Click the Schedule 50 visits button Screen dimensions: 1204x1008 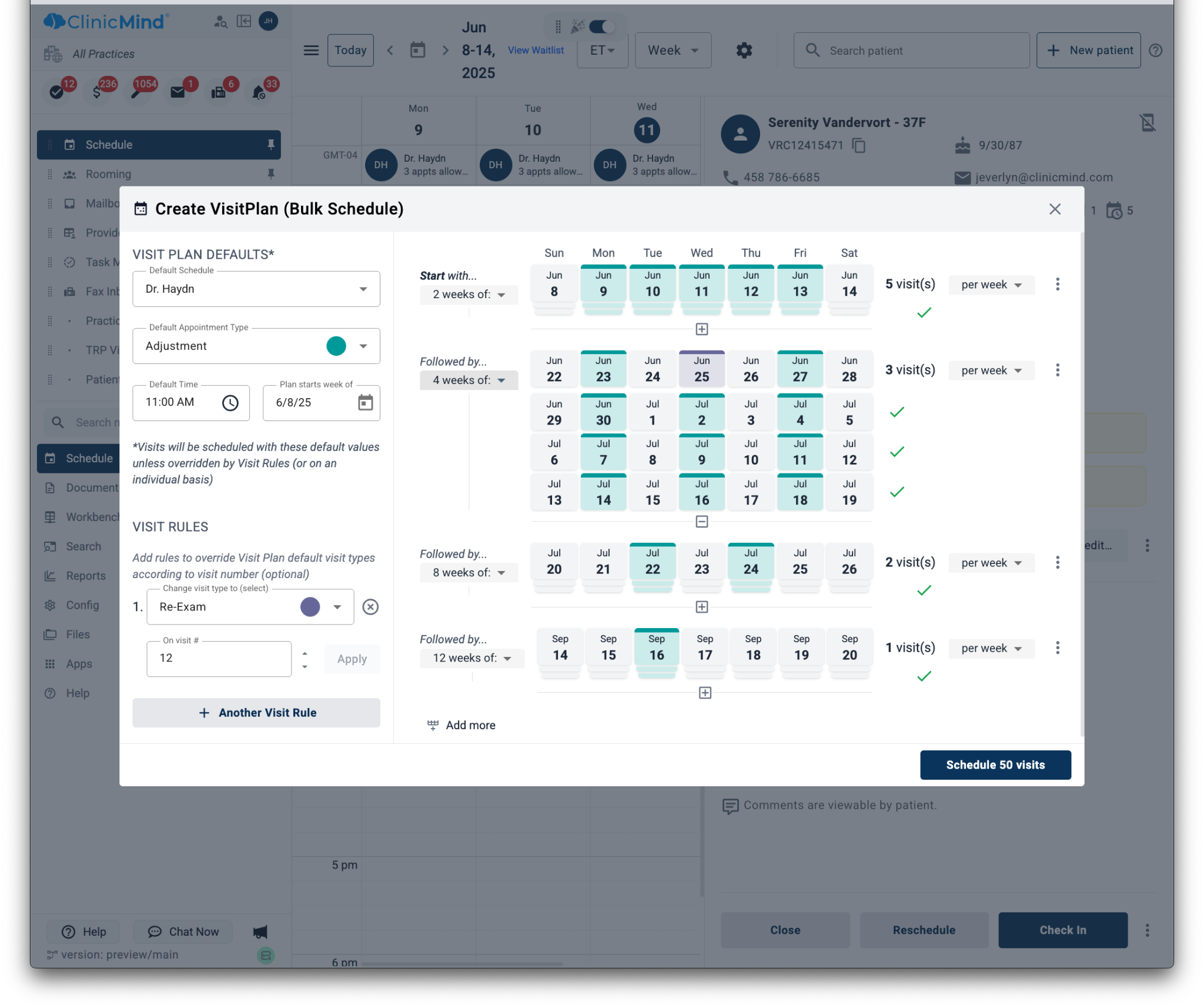(995, 765)
